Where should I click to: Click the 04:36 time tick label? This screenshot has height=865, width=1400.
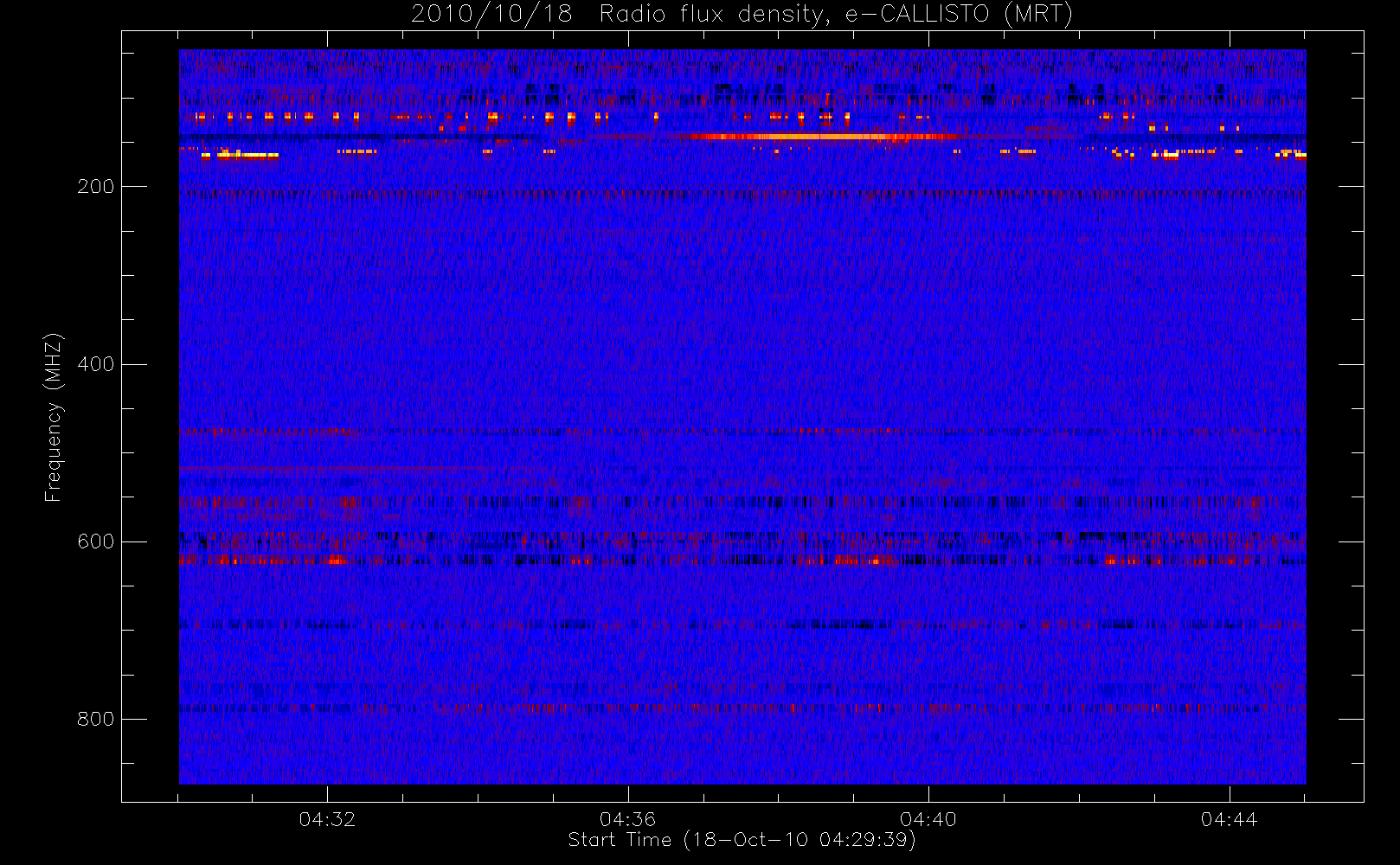(x=627, y=819)
